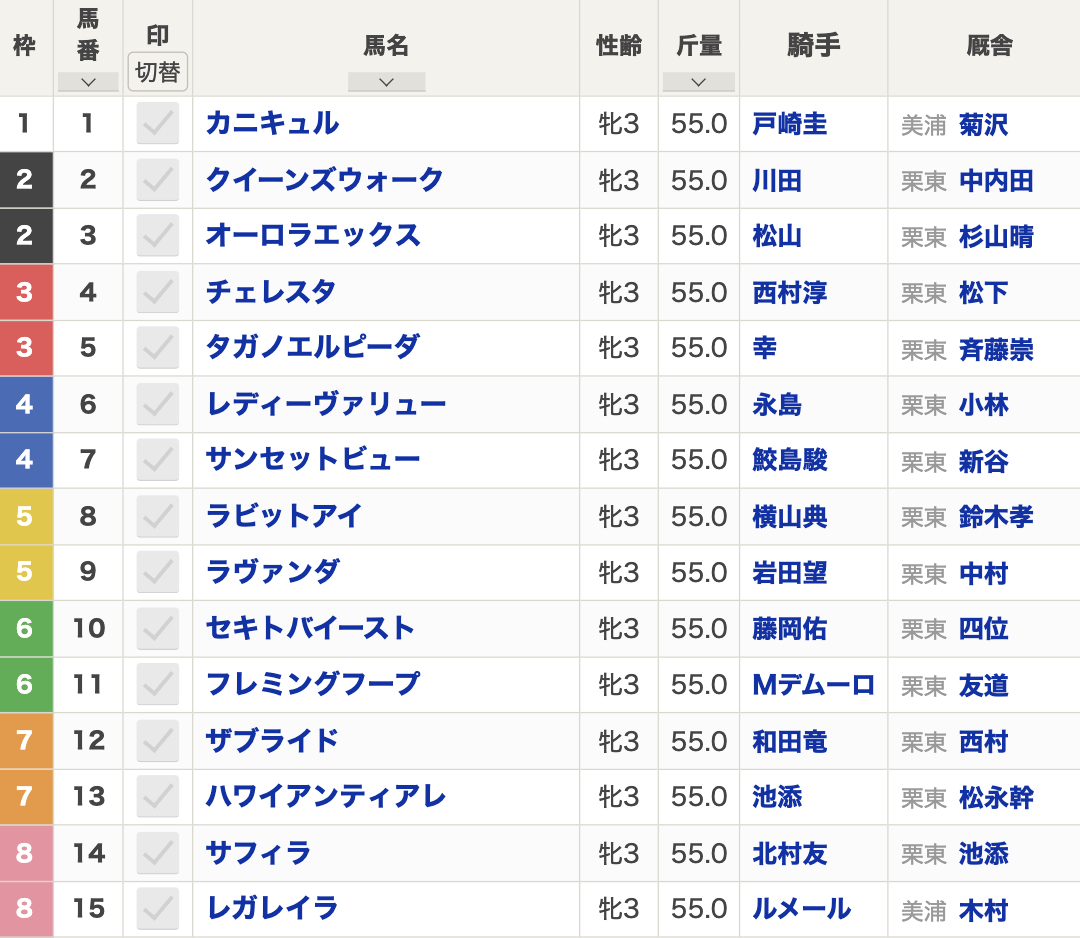Toggle the mark checkbox for ハワイアンティアレ
Screen dimensions: 1080x938
pos(158,797)
